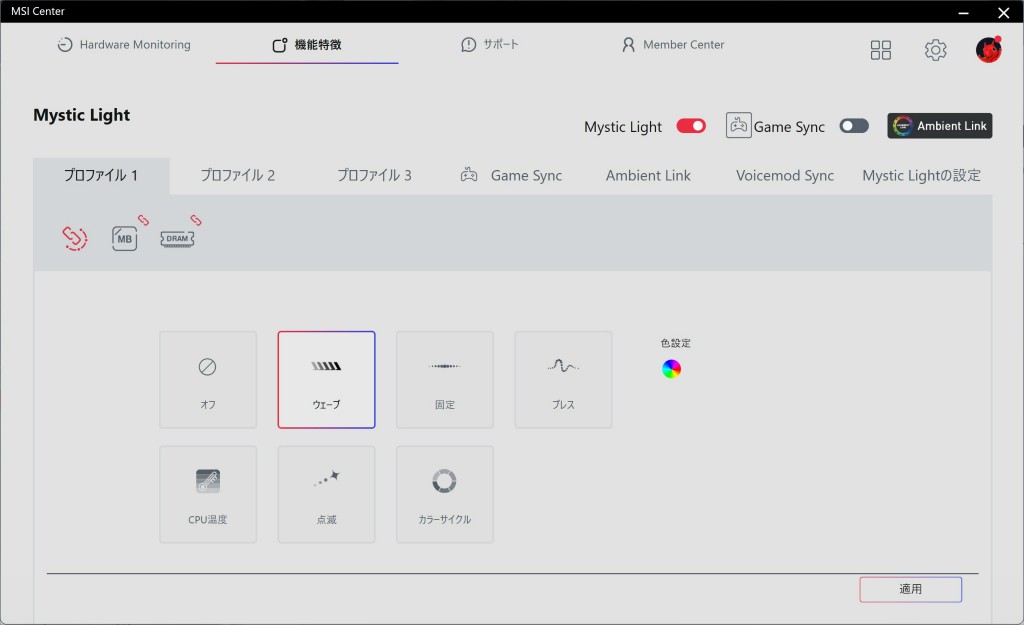Open the apps grid icon

tap(880, 50)
